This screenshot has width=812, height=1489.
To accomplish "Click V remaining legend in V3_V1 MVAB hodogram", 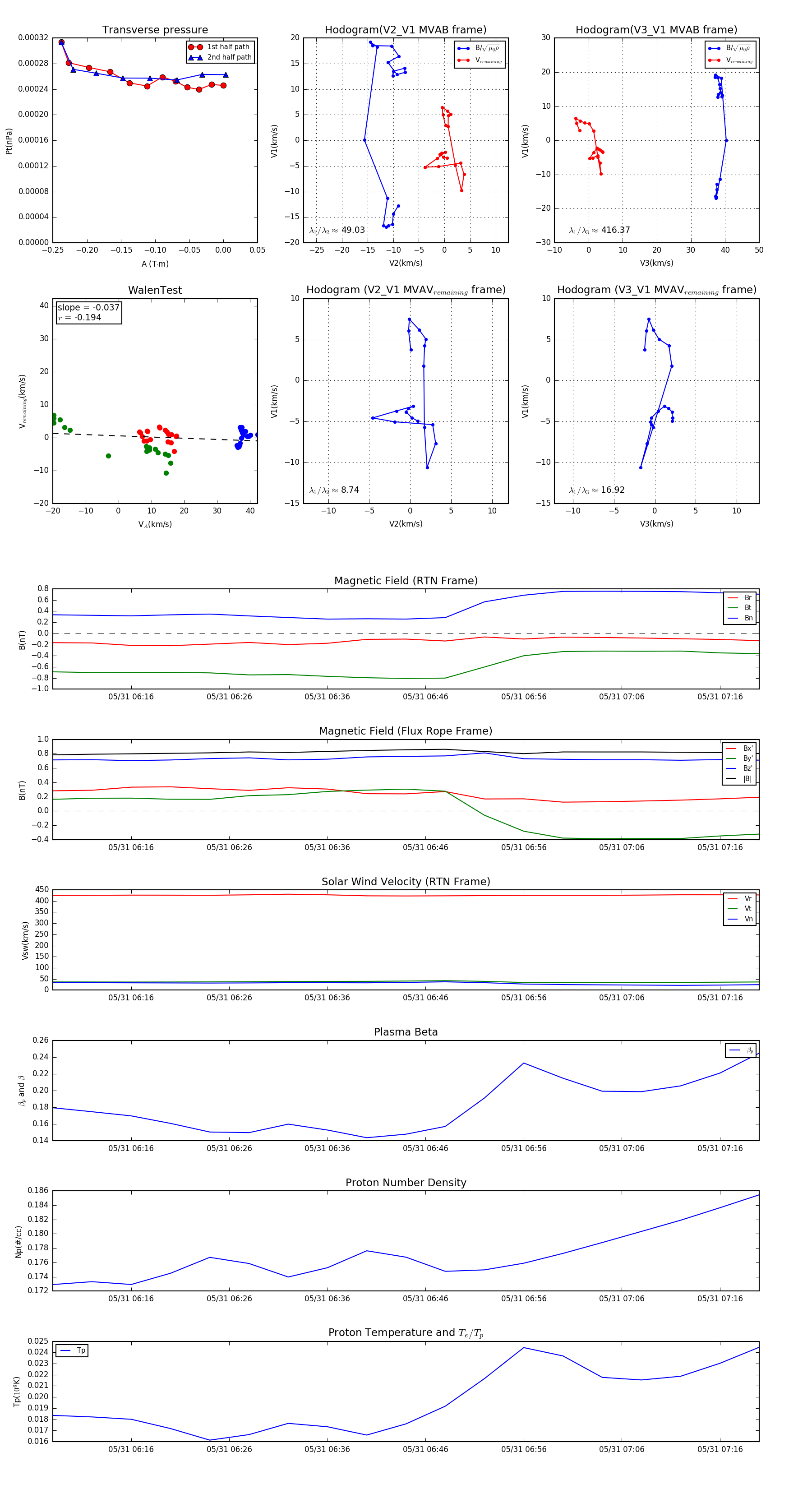I will (730, 60).
